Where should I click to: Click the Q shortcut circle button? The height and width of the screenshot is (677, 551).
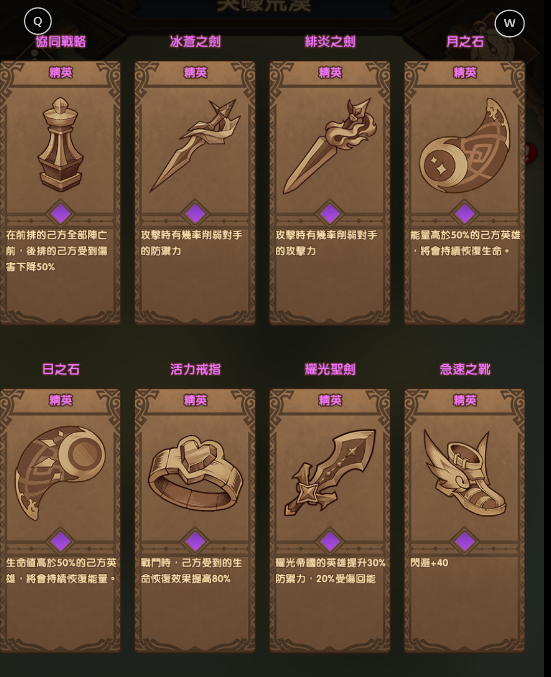38,21
